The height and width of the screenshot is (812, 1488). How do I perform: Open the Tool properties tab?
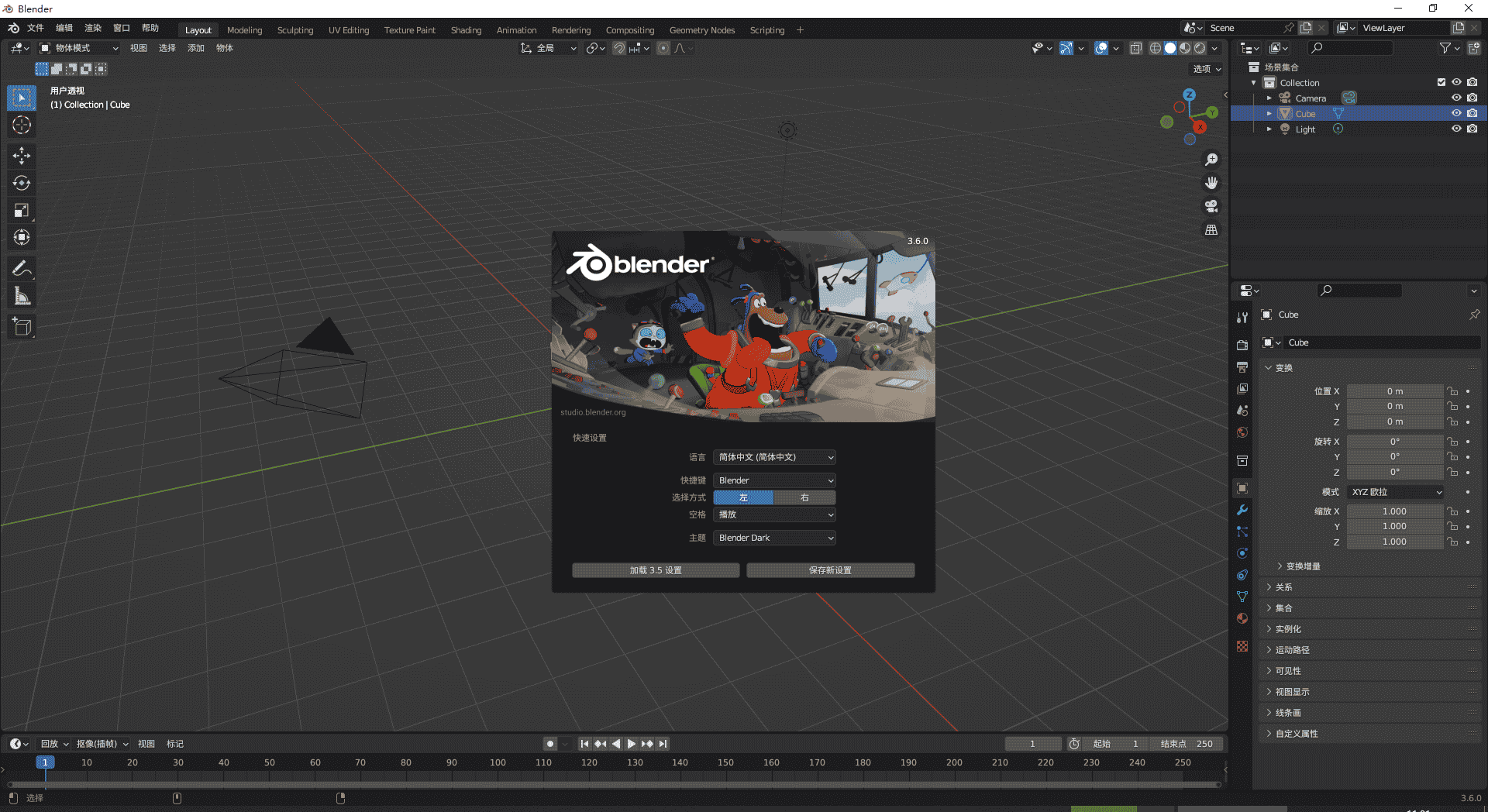(1242, 318)
